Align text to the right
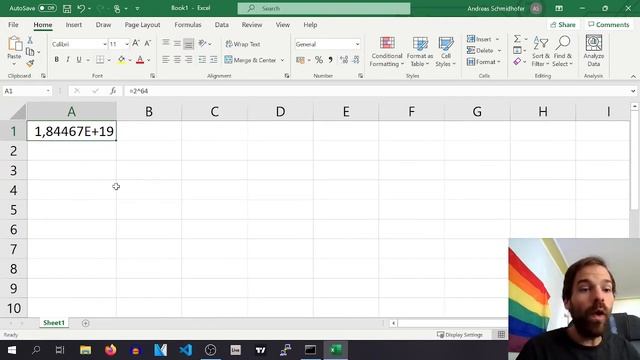Screen dimensions: 640x360 [x=189, y=60]
